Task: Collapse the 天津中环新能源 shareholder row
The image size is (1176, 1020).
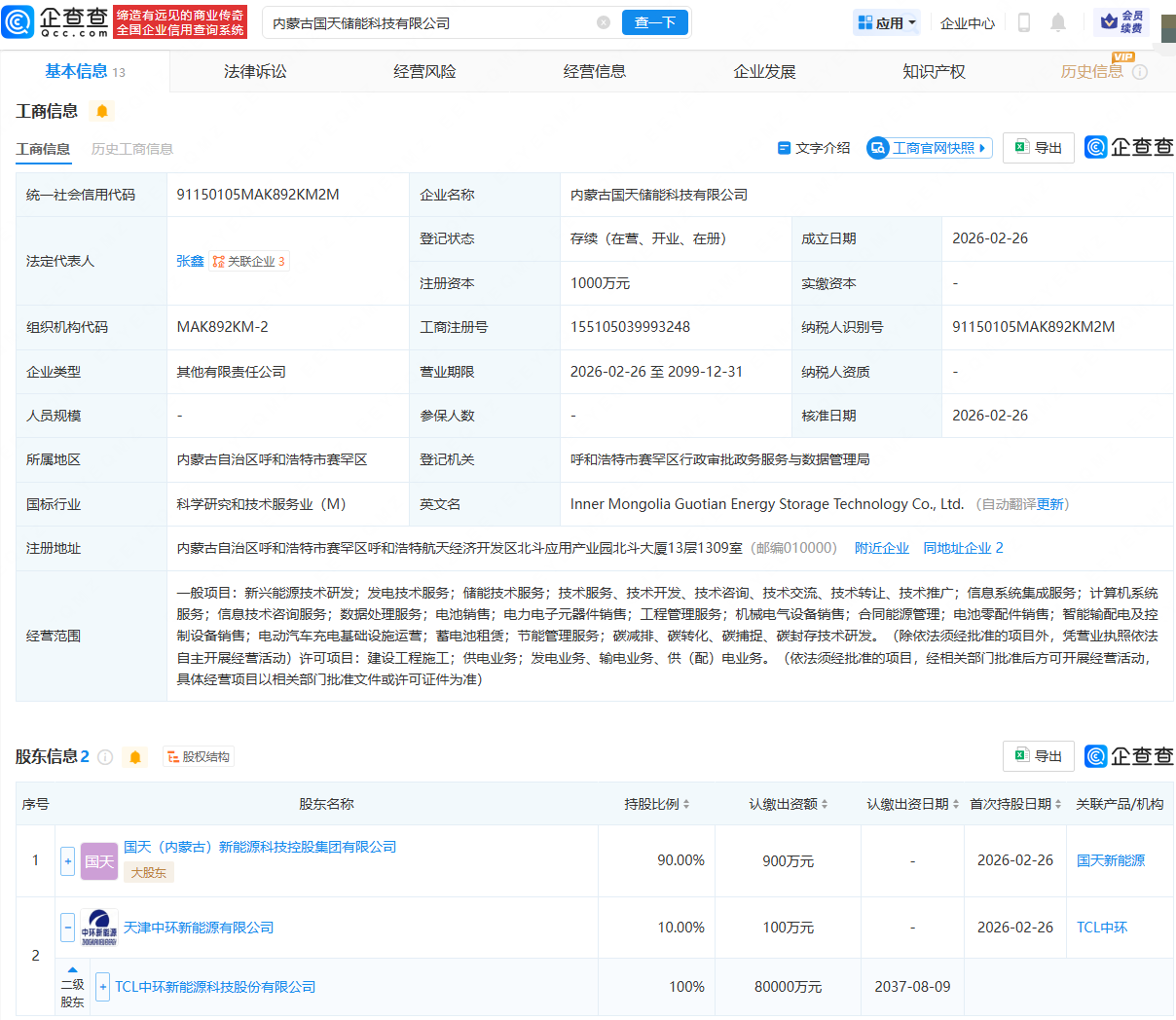Action: click(x=67, y=928)
